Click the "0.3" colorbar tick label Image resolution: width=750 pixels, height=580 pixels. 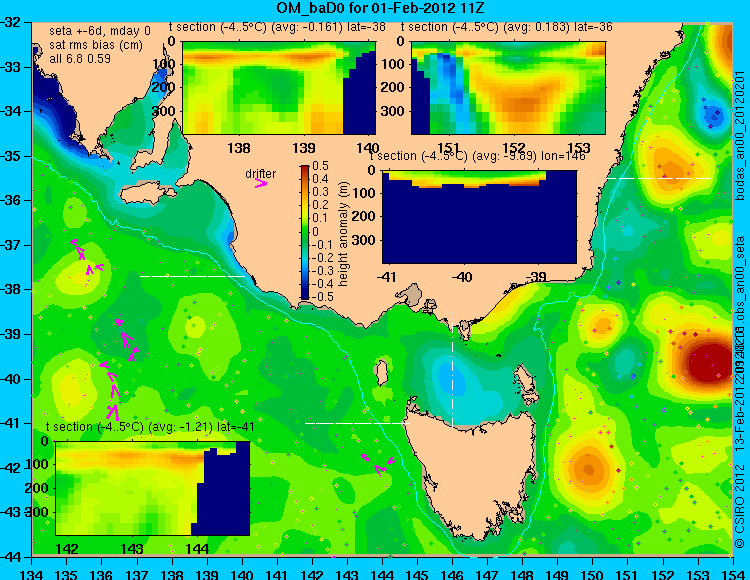click(x=320, y=192)
